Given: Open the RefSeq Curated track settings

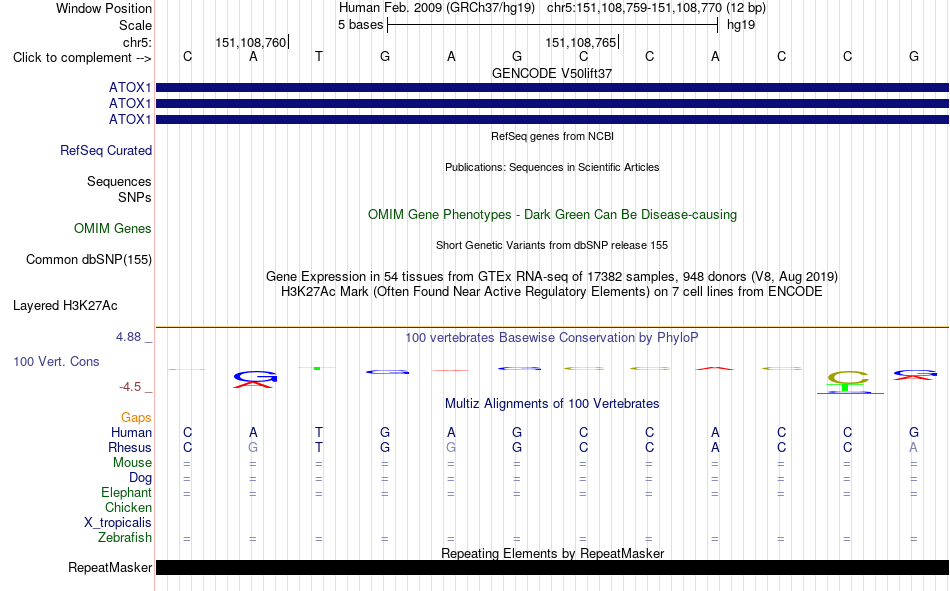Looking at the screenshot, I should [x=105, y=150].
